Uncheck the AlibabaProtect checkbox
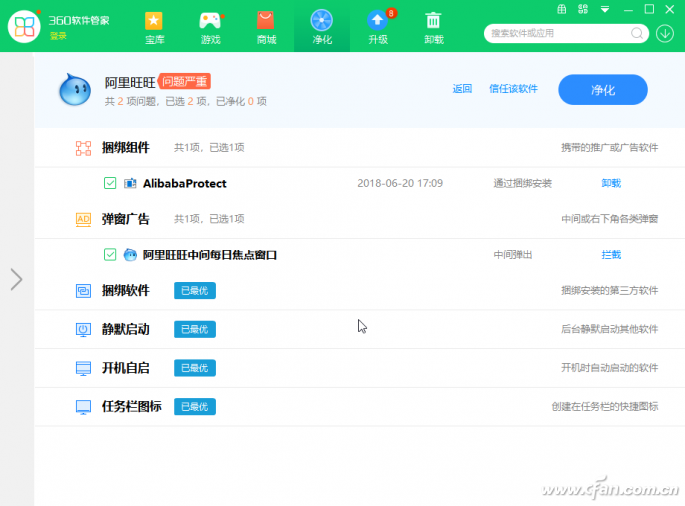The height and width of the screenshot is (506, 685). (x=110, y=183)
